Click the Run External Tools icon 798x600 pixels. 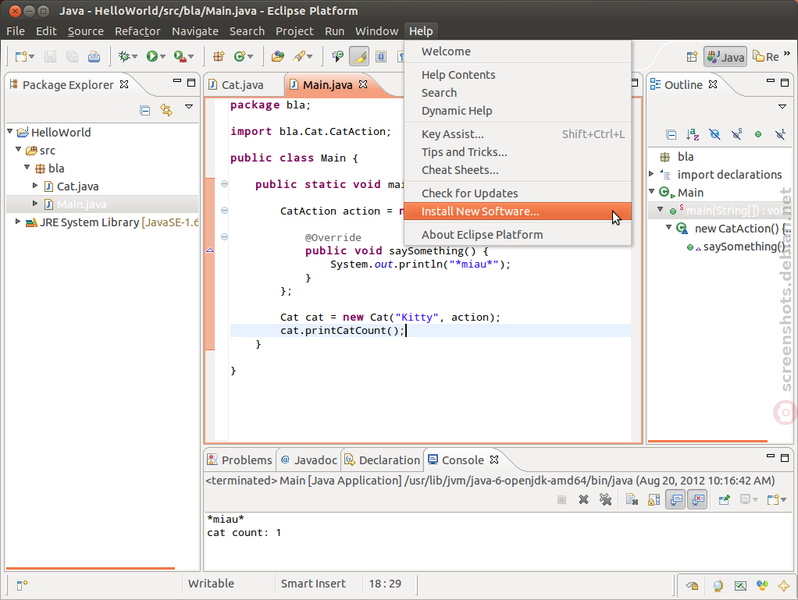pyautogui.click(x=180, y=56)
